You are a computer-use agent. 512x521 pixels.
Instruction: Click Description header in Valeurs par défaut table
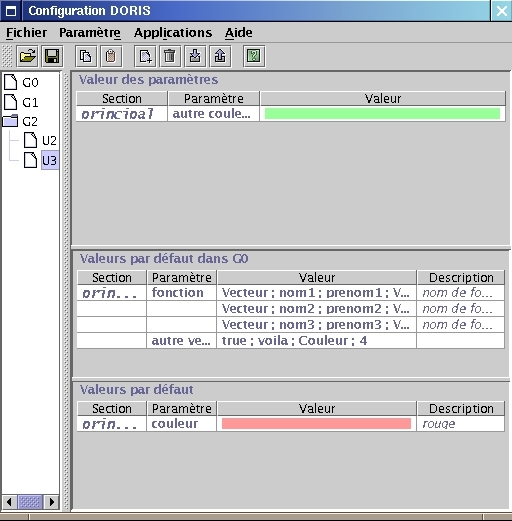pos(461,408)
